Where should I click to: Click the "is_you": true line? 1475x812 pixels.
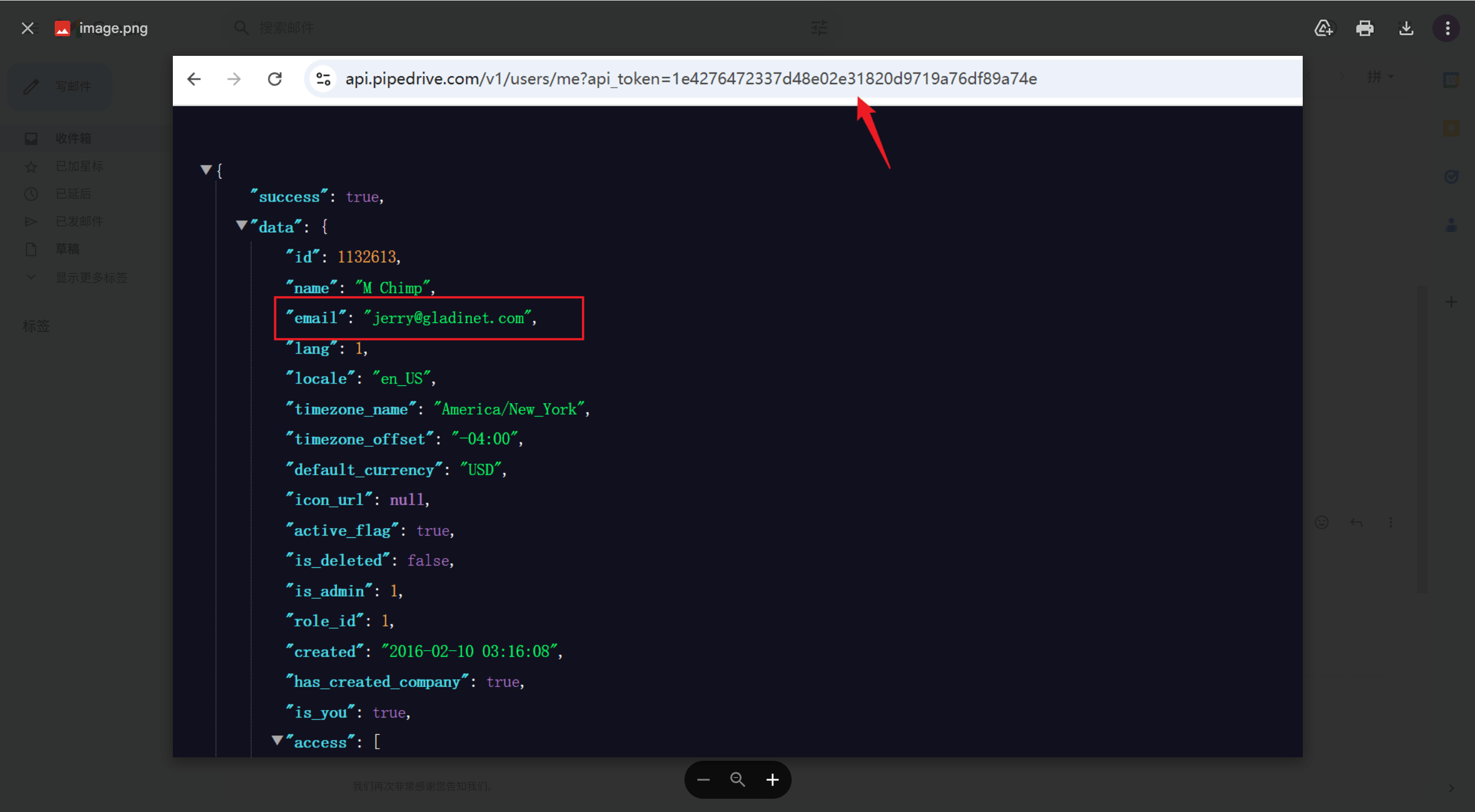348,712
